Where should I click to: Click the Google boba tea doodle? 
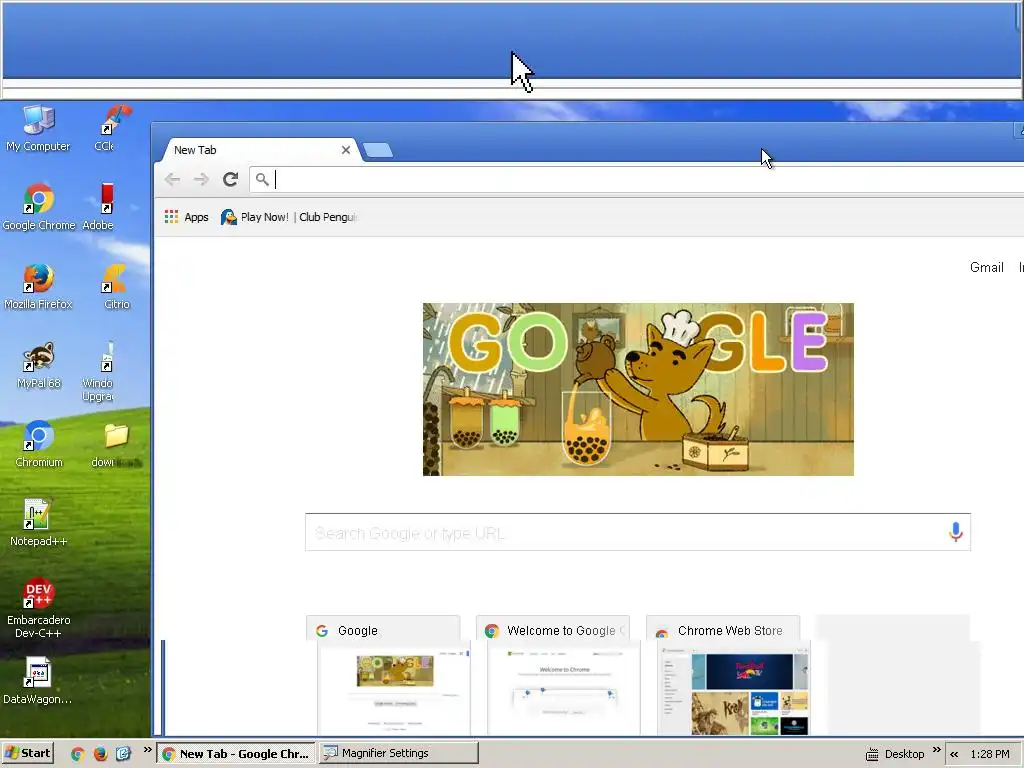coord(638,389)
